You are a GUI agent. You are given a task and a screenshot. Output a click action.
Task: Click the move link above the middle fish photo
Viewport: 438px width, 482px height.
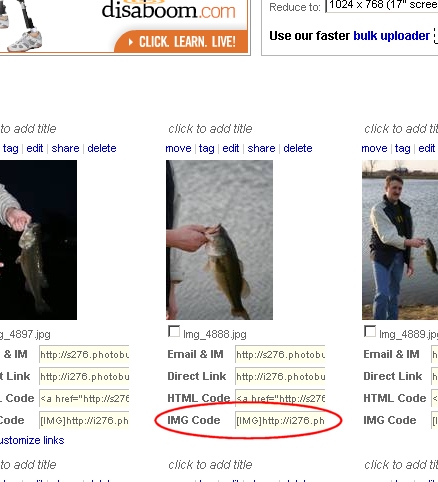click(x=178, y=148)
